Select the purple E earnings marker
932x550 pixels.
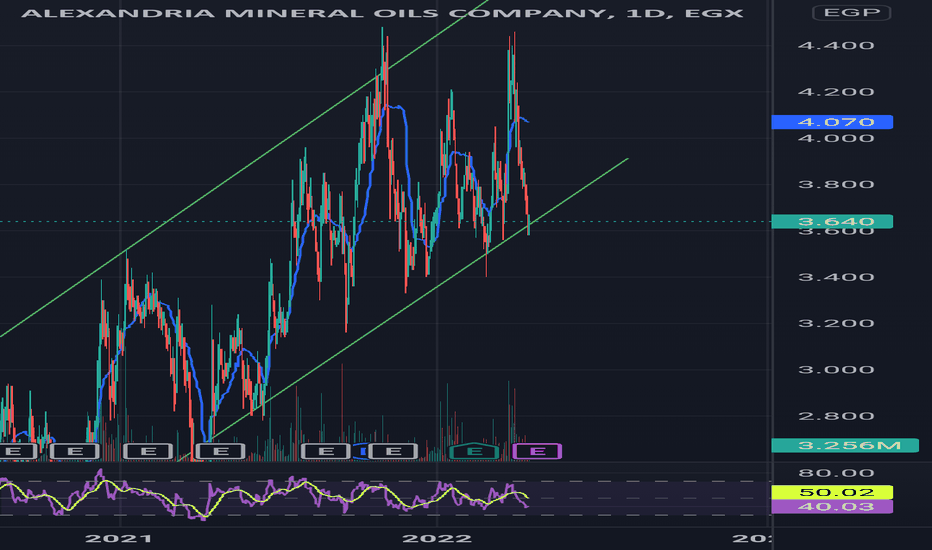click(x=537, y=451)
